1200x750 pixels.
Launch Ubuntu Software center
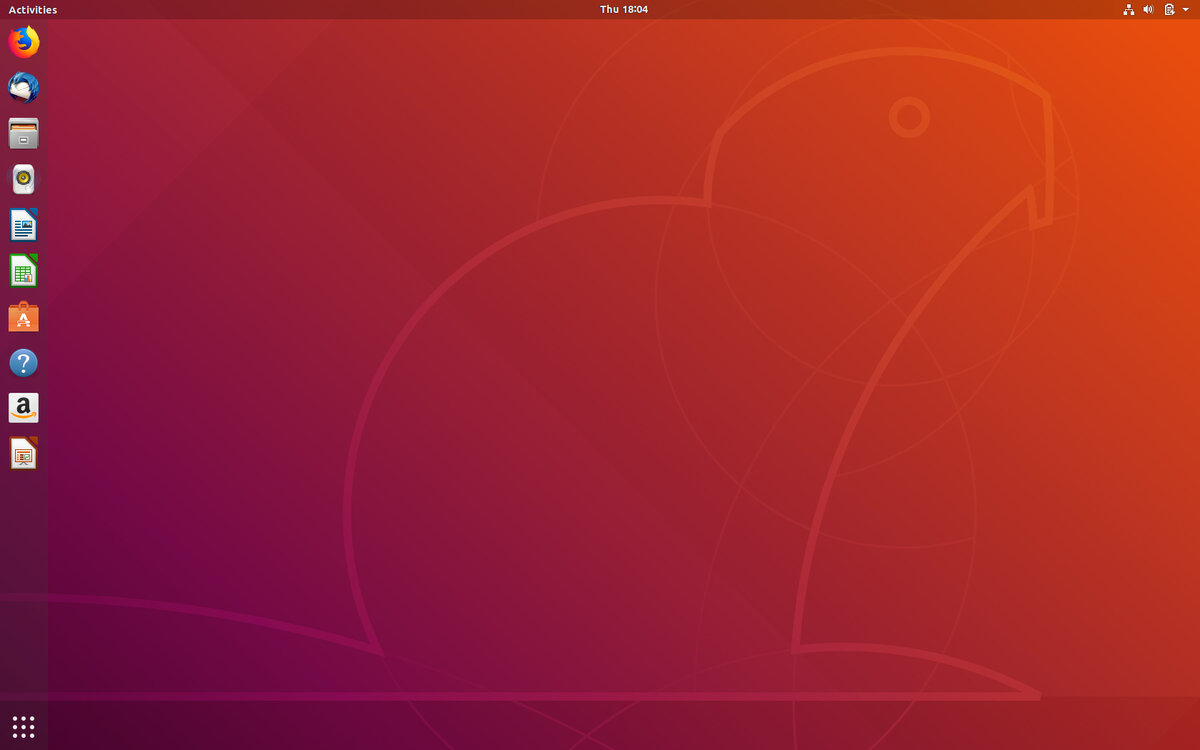tap(23, 316)
